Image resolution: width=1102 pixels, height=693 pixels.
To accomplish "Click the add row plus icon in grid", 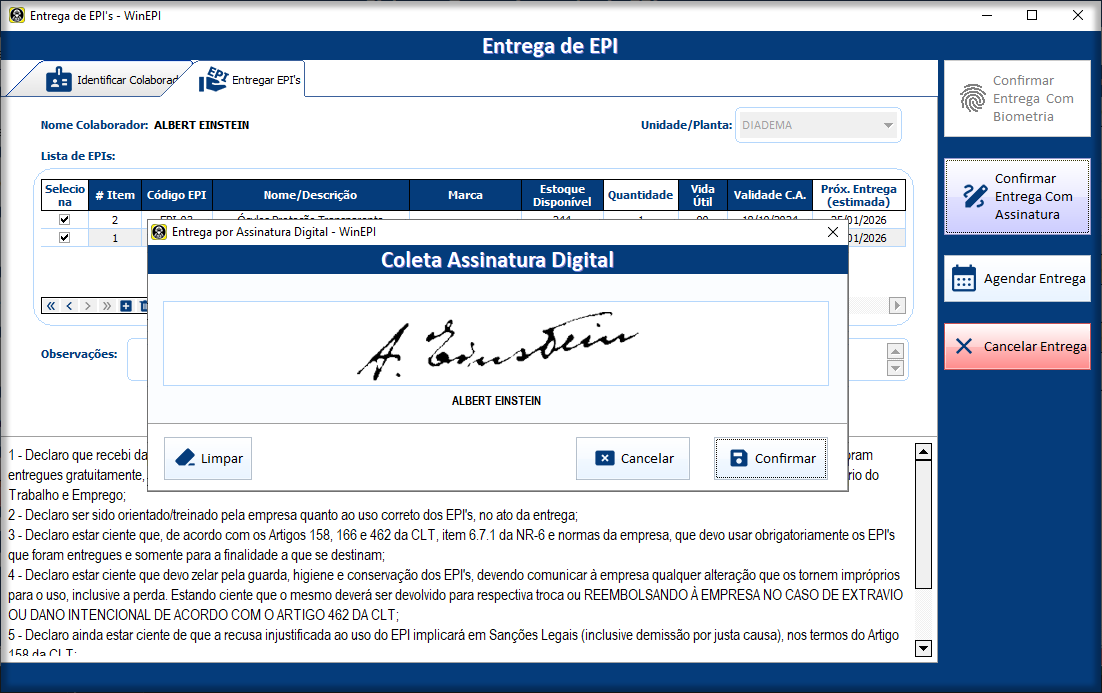I will click(126, 306).
